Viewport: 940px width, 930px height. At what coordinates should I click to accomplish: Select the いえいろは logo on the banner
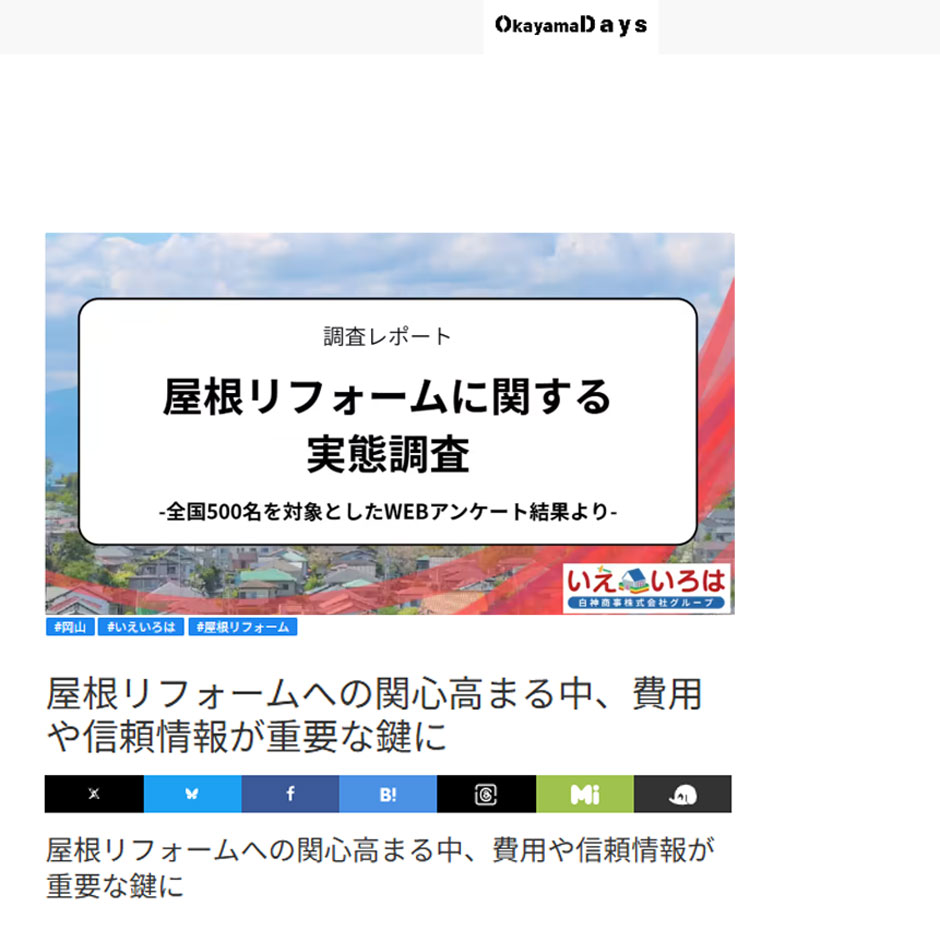pyautogui.click(x=645, y=578)
